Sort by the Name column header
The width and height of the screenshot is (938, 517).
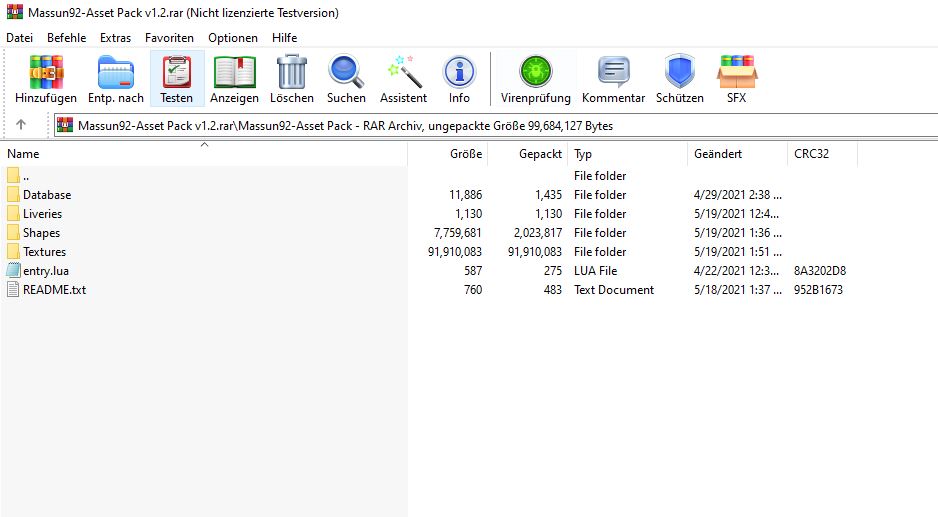coord(204,154)
